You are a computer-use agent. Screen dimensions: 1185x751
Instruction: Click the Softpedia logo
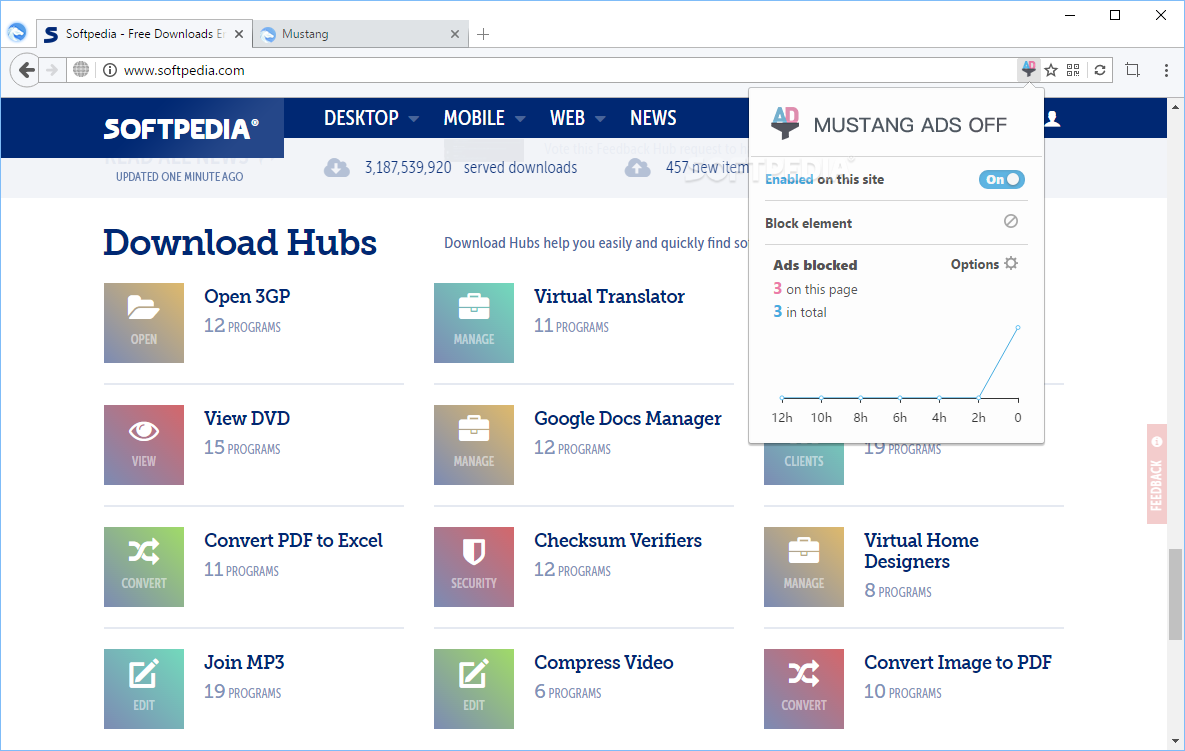pos(181,128)
